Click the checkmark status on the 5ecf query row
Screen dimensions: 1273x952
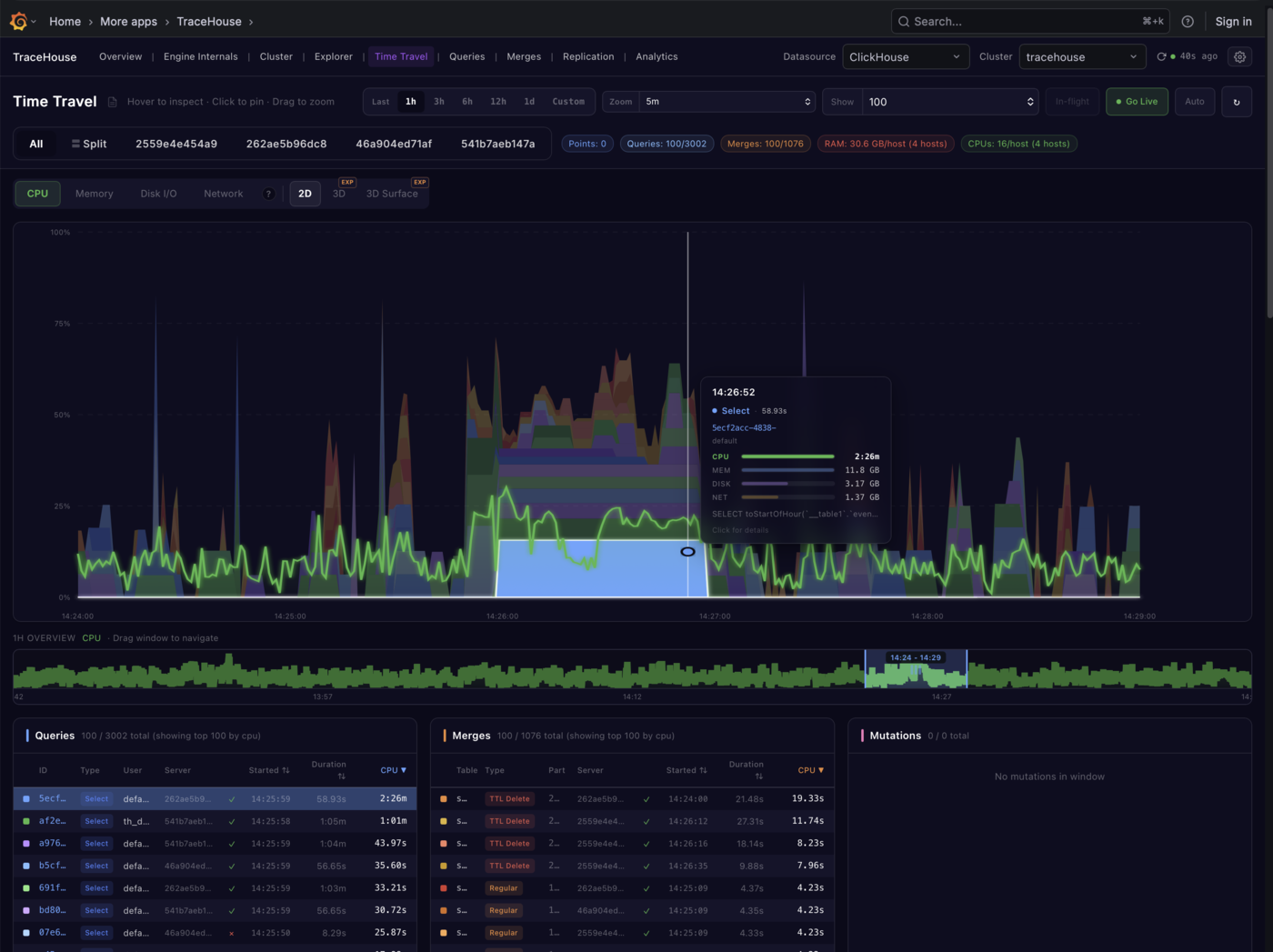[x=232, y=799]
